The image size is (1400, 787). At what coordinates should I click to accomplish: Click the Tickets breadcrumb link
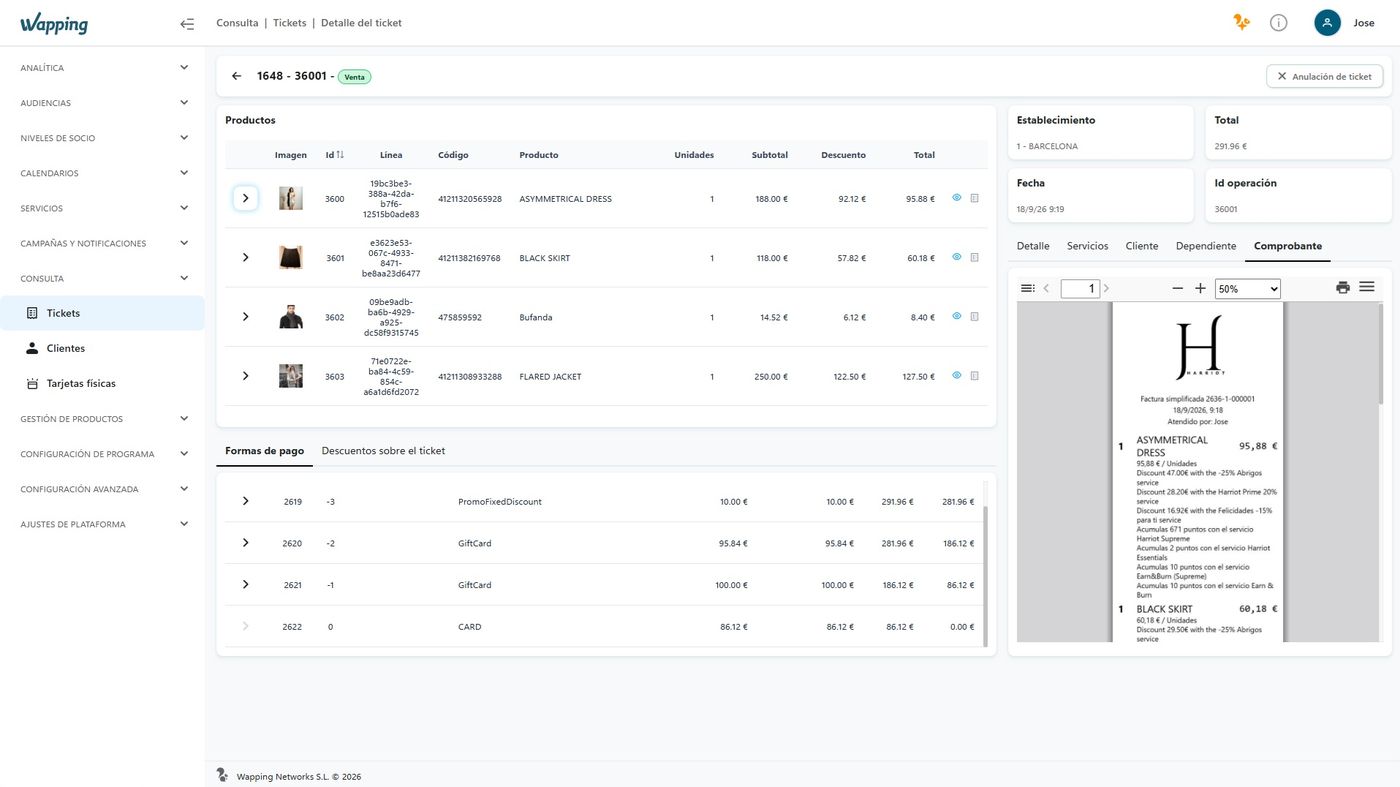pyautogui.click(x=289, y=23)
